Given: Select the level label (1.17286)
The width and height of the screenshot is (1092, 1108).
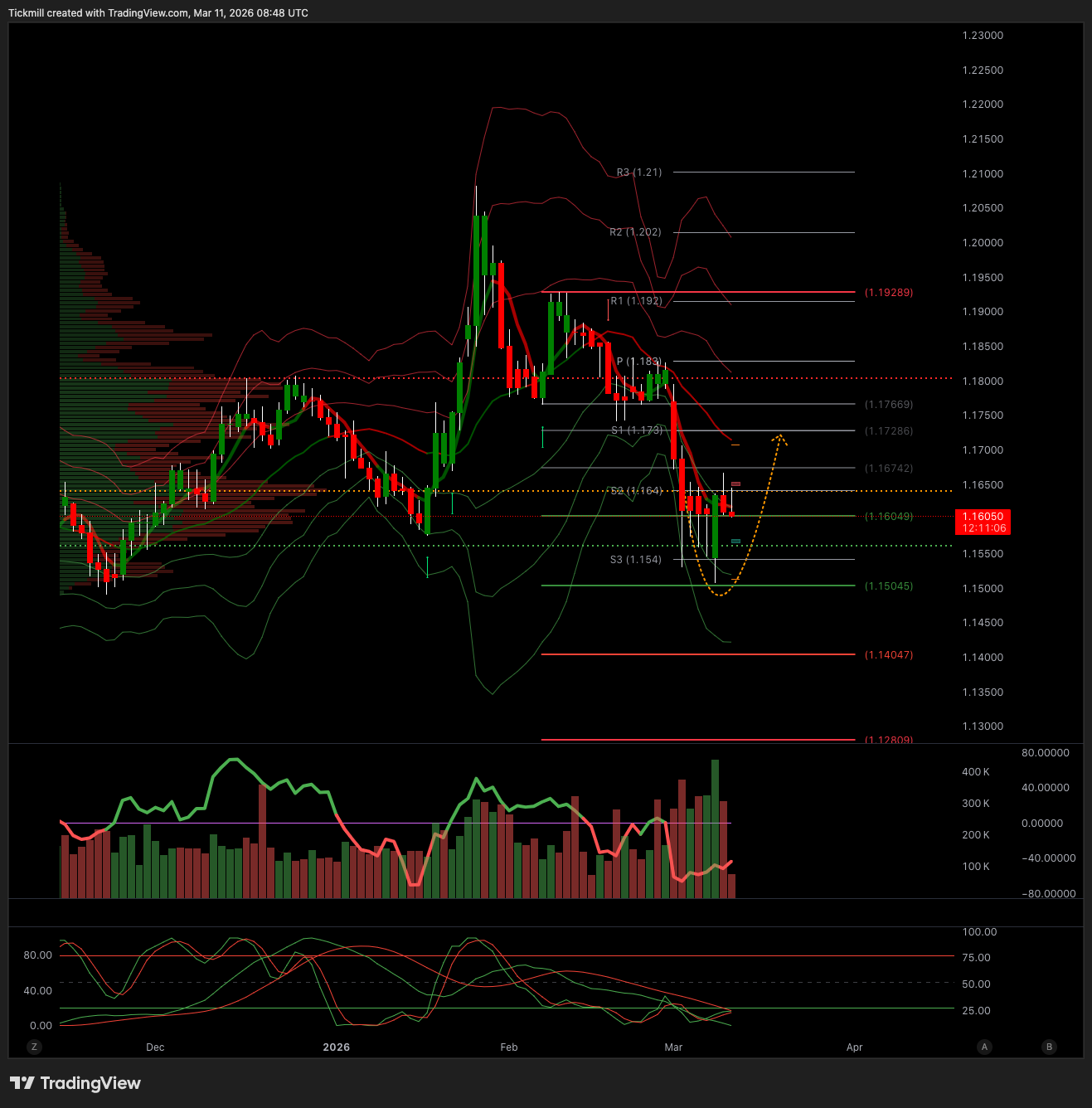Looking at the screenshot, I should pyautogui.click(x=889, y=431).
